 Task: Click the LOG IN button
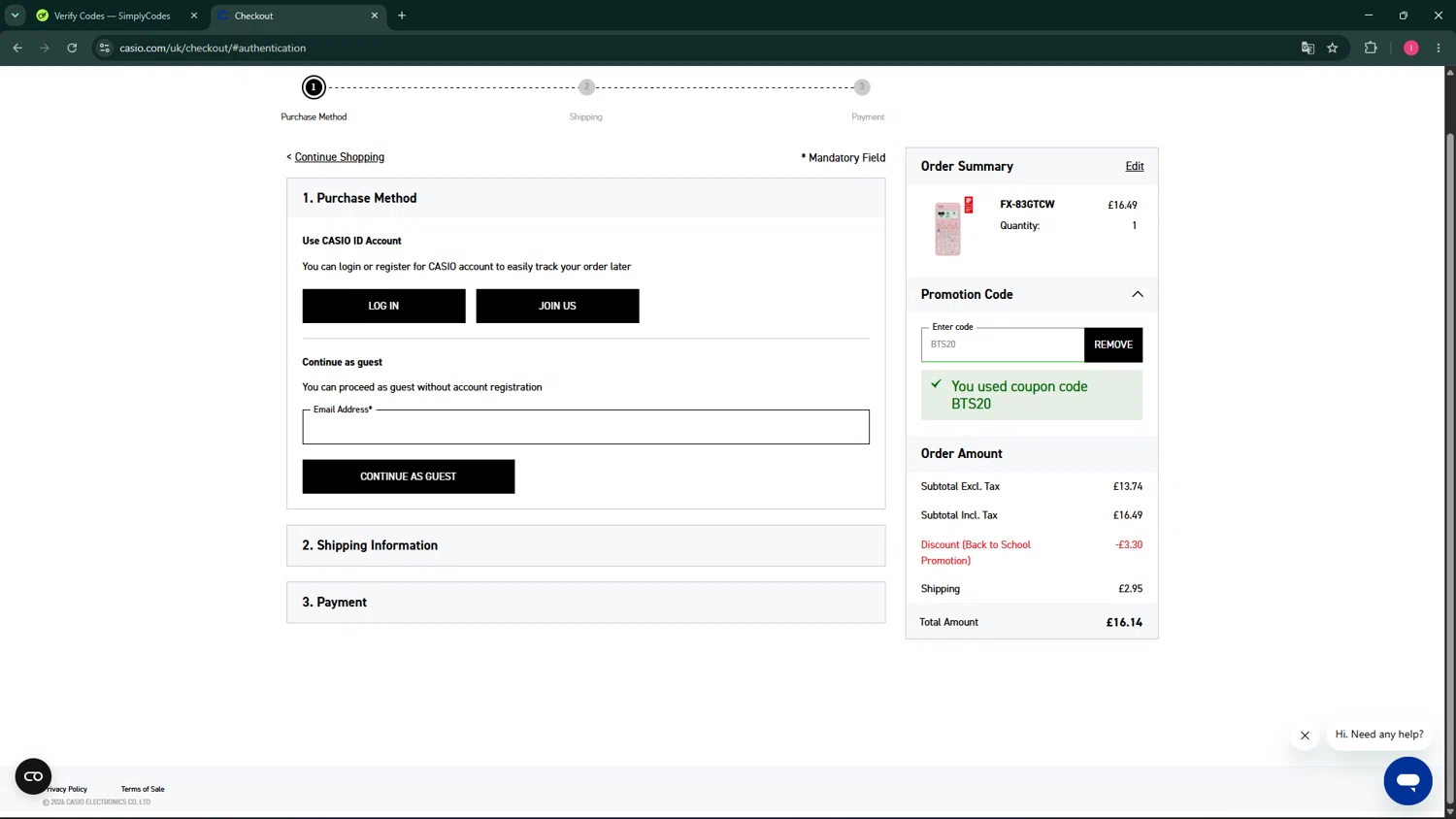click(383, 306)
